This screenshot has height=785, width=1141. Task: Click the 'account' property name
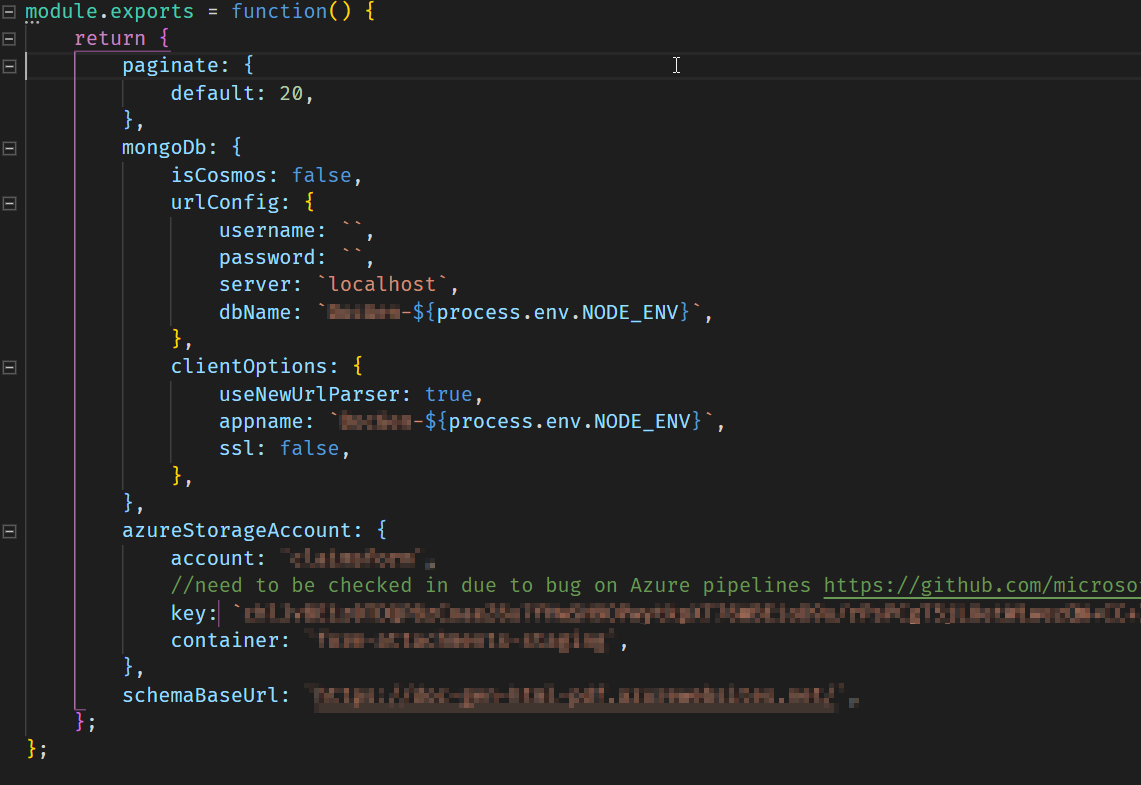[212, 559]
